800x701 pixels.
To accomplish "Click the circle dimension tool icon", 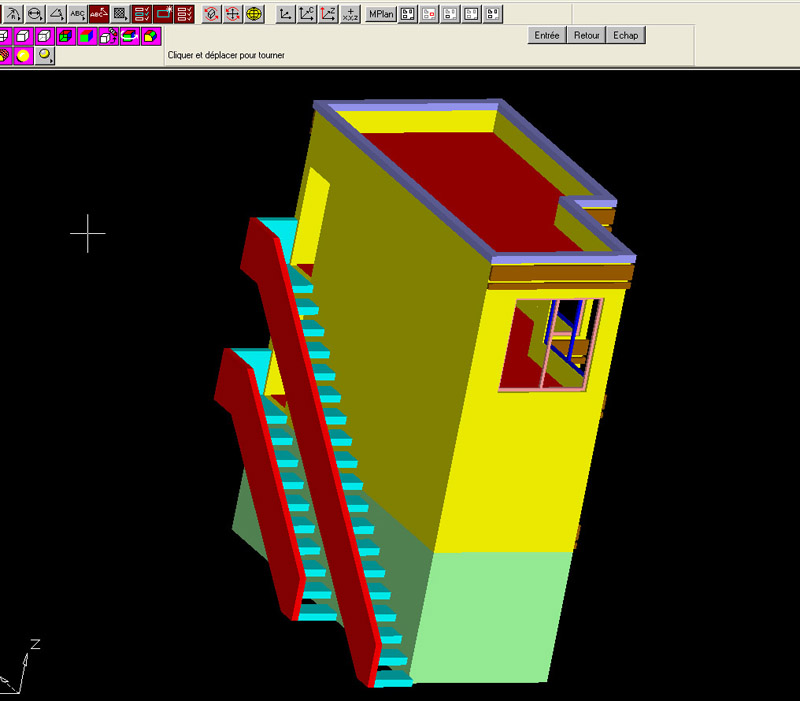I will (34, 14).
